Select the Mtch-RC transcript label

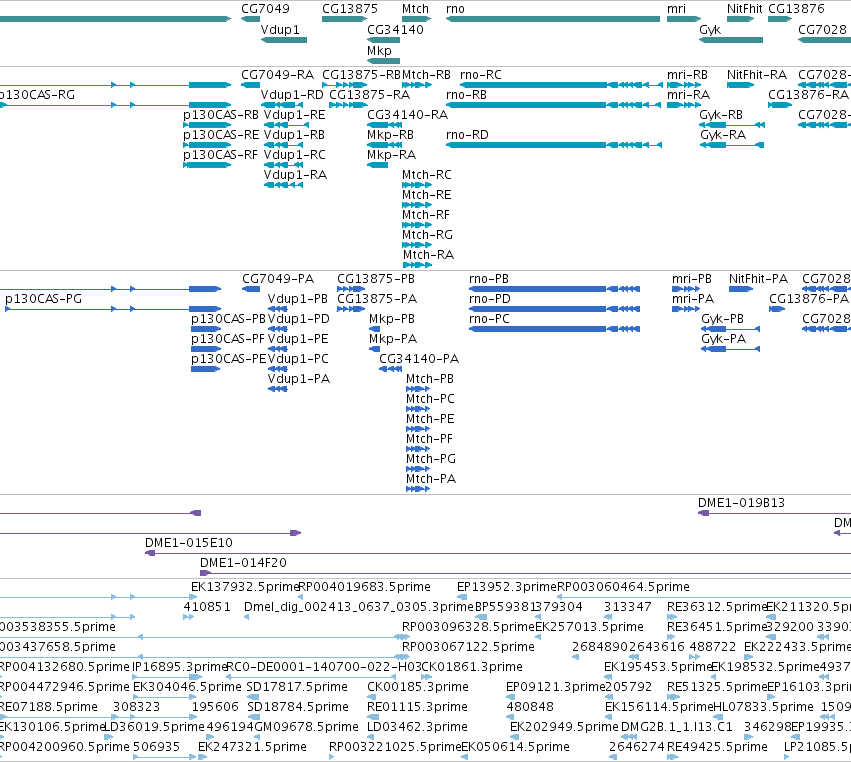tap(427, 174)
